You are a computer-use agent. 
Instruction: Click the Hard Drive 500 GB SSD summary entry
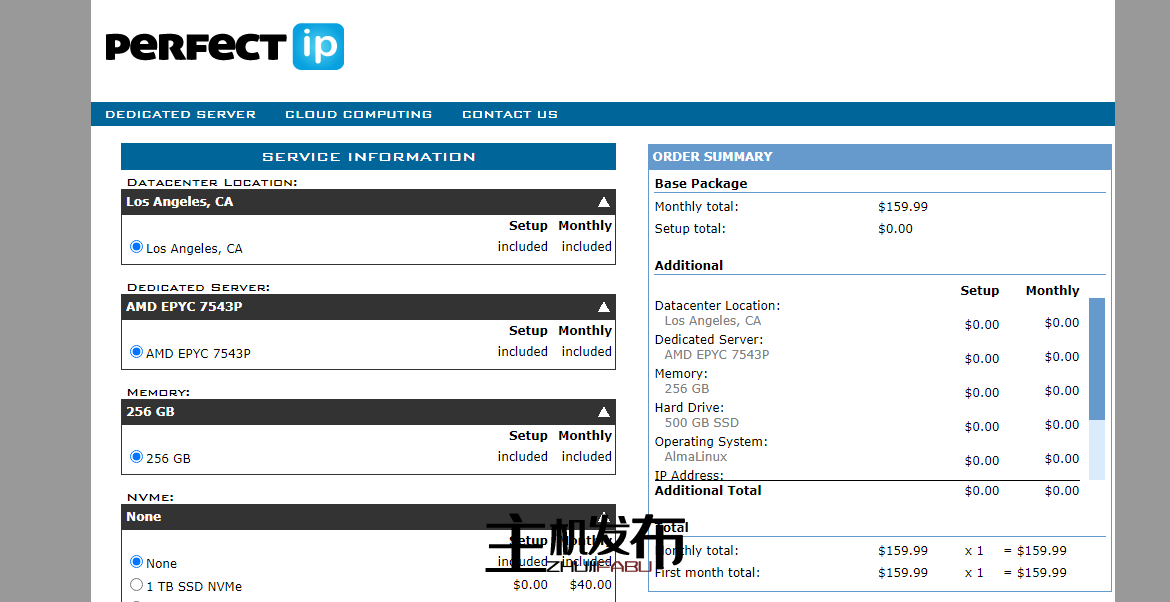point(701,422)
